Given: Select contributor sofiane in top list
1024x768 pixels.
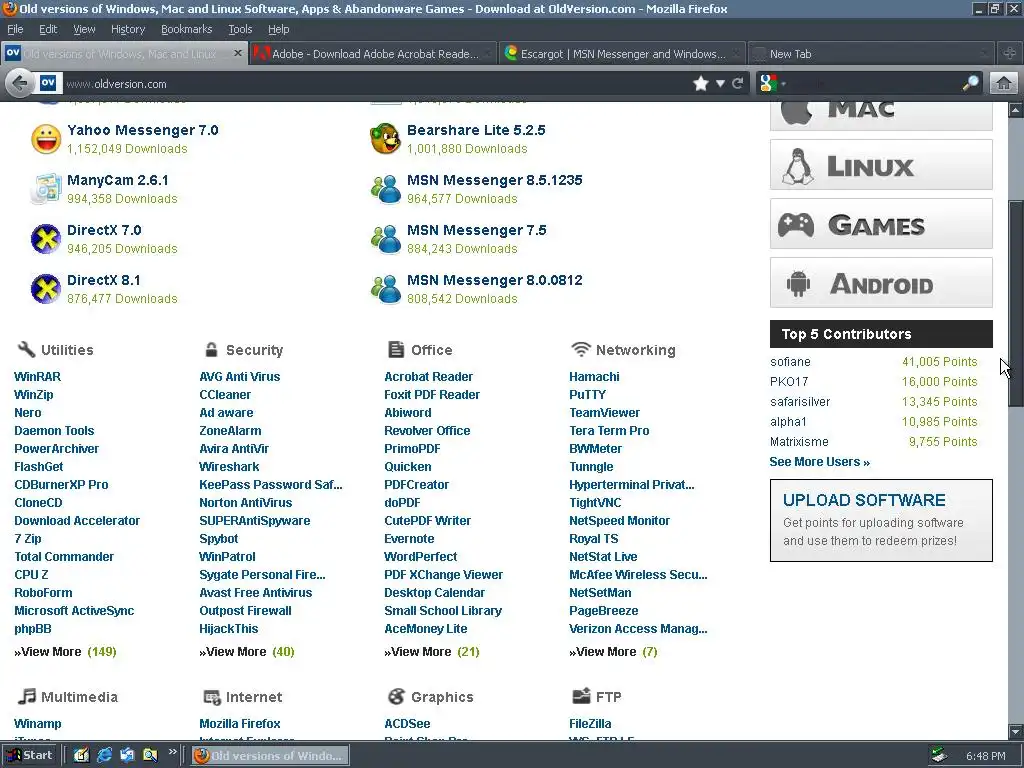Looking at the screenshot, I should 790,362.
